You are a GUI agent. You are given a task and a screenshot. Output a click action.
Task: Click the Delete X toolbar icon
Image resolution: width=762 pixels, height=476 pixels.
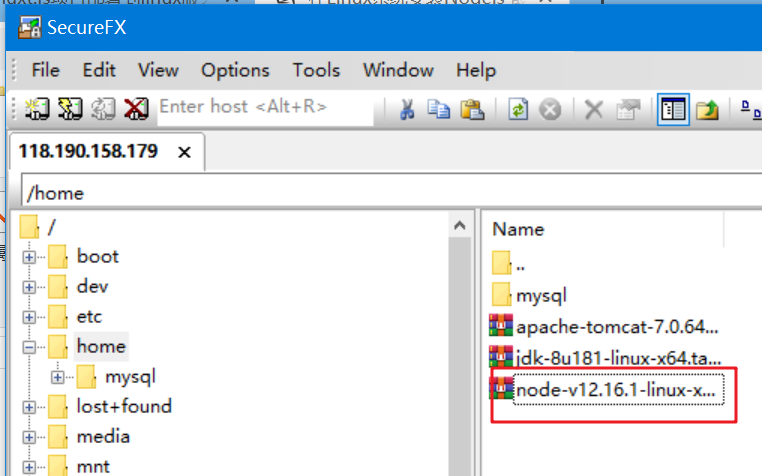[x=594, y=110]
